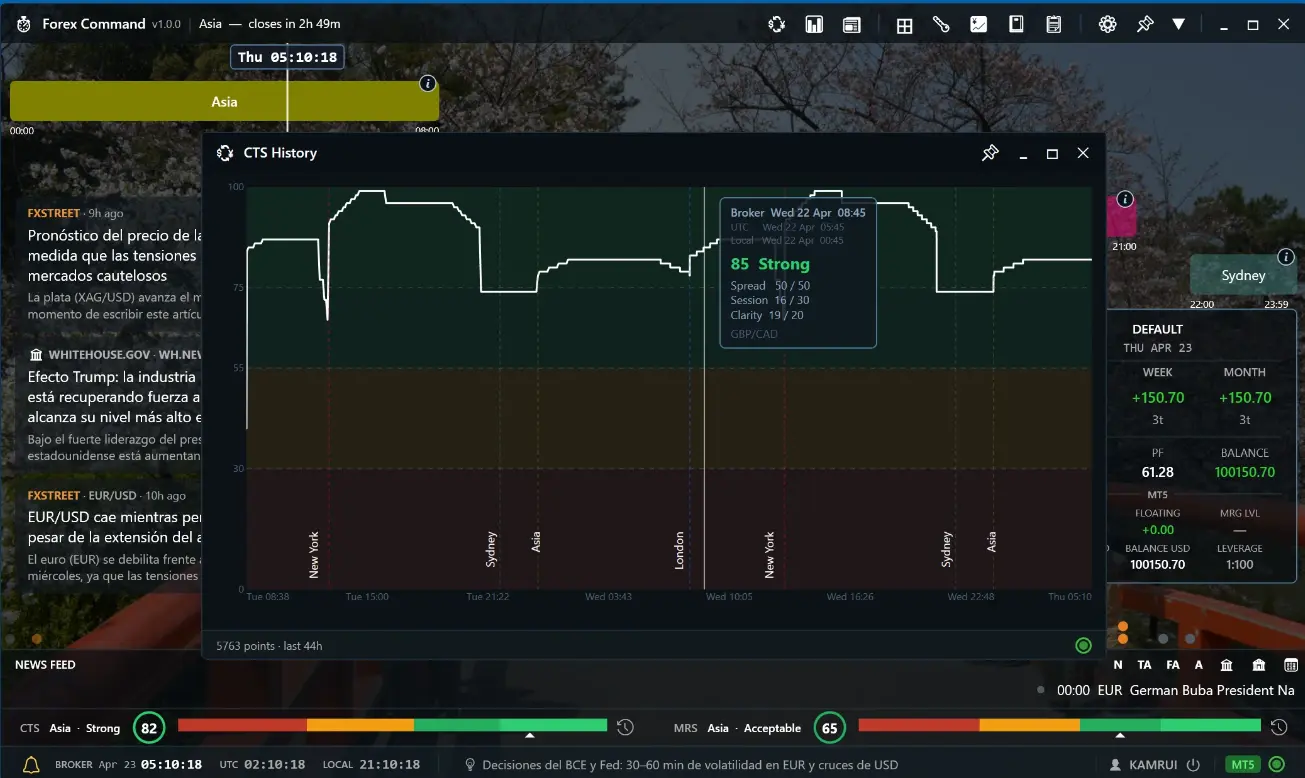Click the MT5 connection badge
1305x778 pixels.
pyautogui.click(x=1243, y=765)
